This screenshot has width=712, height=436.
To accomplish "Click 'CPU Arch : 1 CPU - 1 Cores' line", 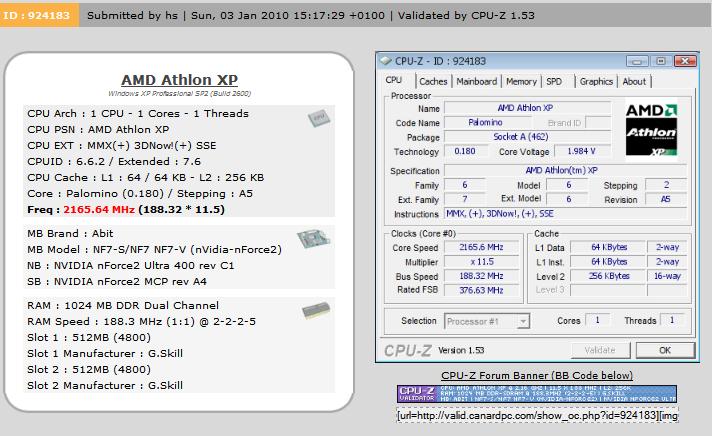I will (138, 114).
